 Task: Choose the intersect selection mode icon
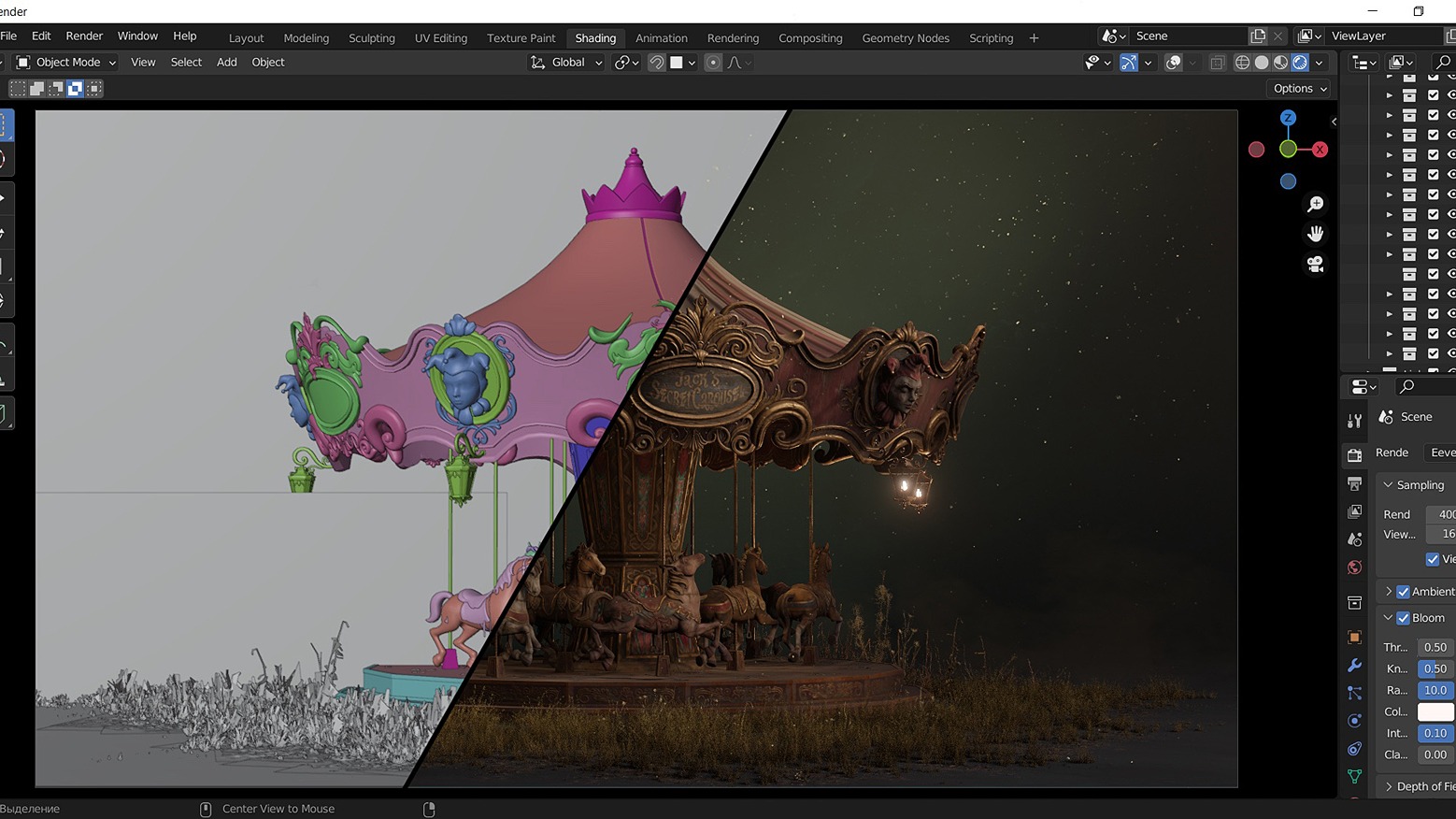94,89
